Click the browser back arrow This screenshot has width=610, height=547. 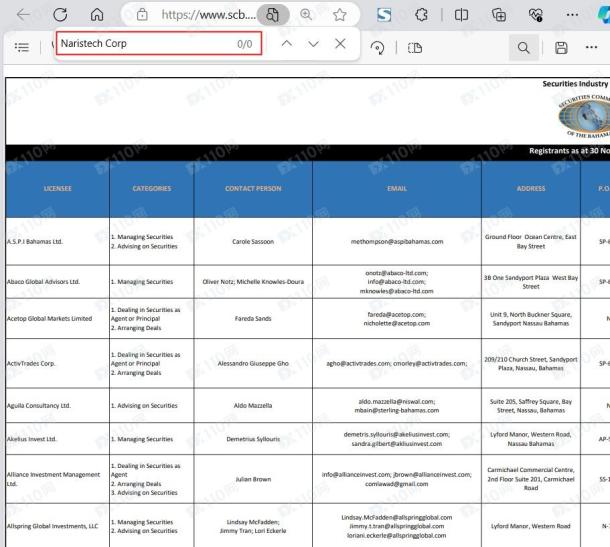[x=23, y=15]
